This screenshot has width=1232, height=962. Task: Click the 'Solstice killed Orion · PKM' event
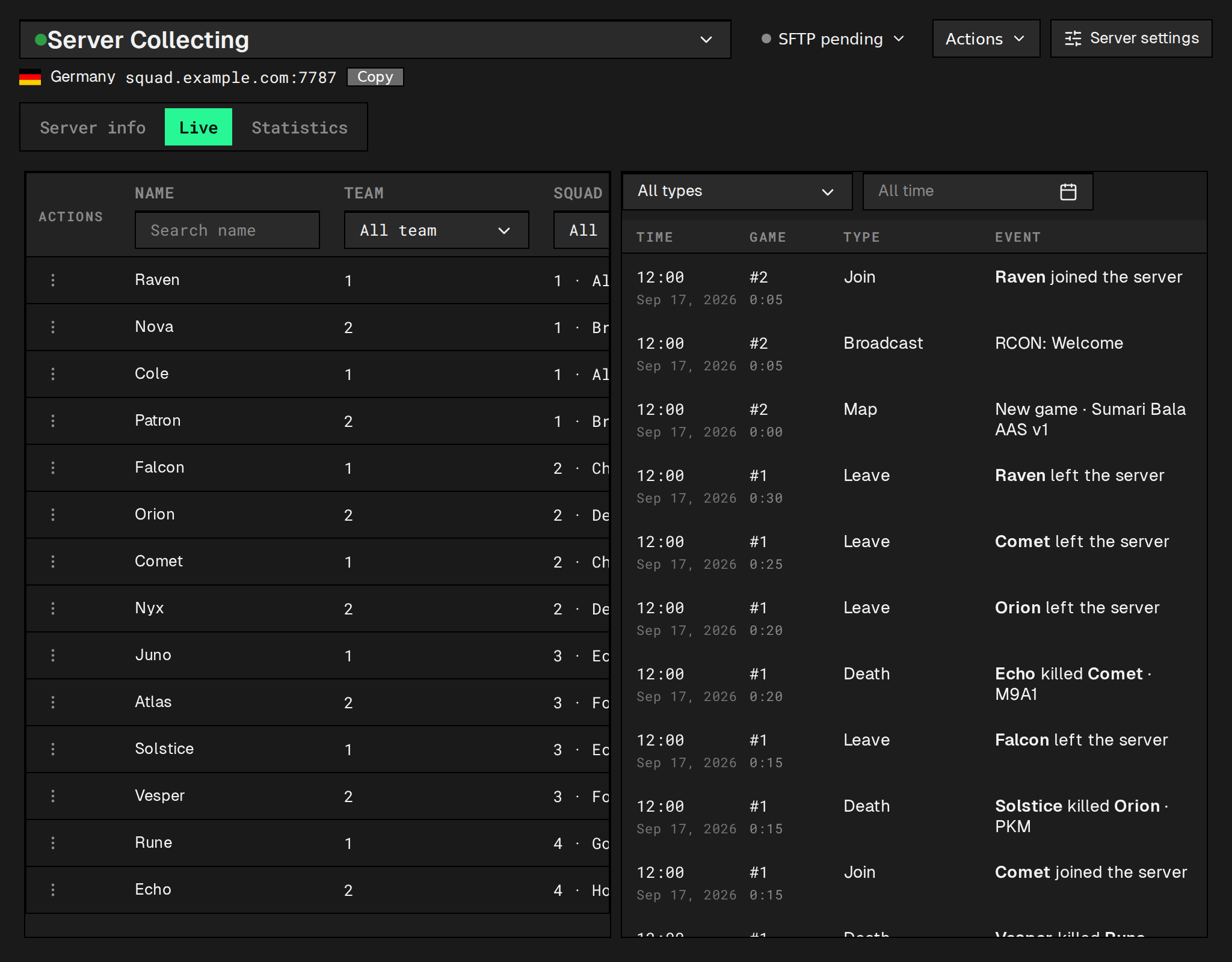tap(1082, 816)
